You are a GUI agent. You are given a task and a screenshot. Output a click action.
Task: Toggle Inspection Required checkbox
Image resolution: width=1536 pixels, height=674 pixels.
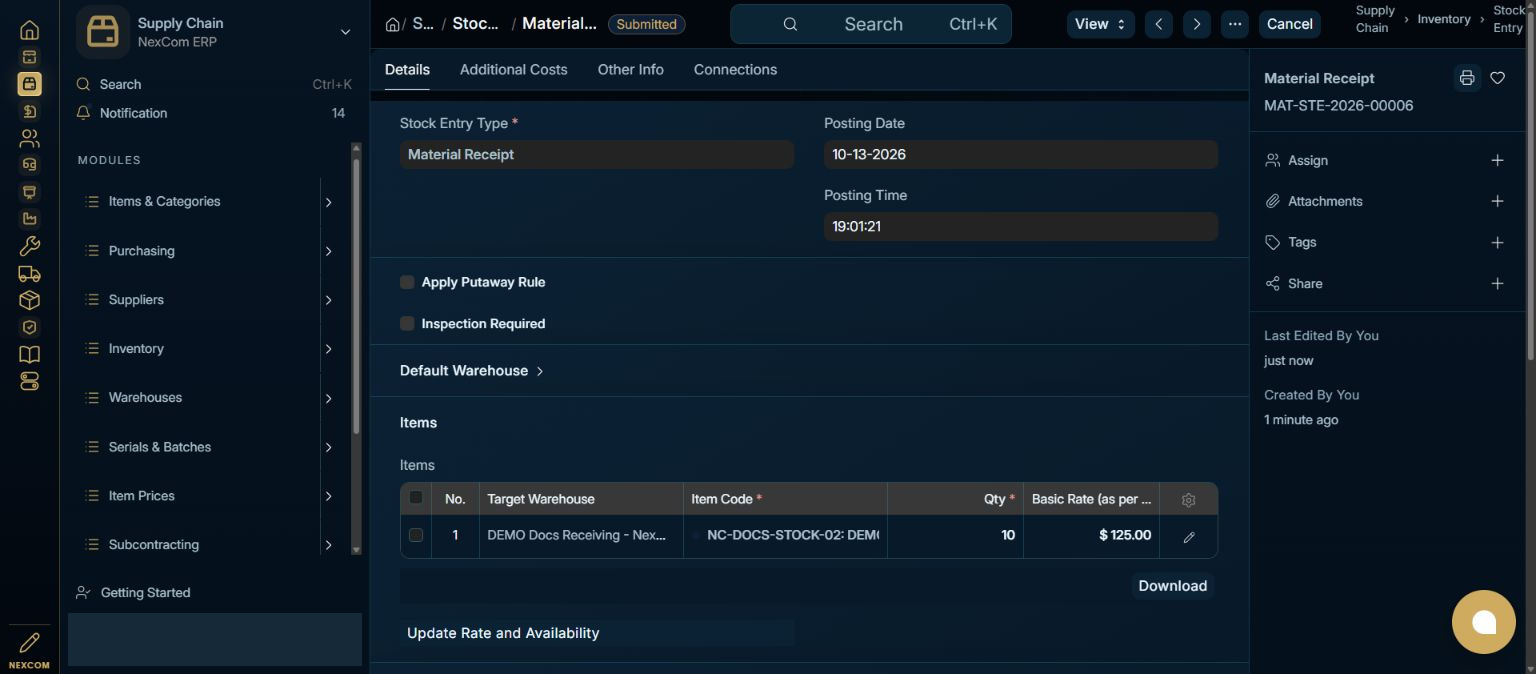click(407, 323)
